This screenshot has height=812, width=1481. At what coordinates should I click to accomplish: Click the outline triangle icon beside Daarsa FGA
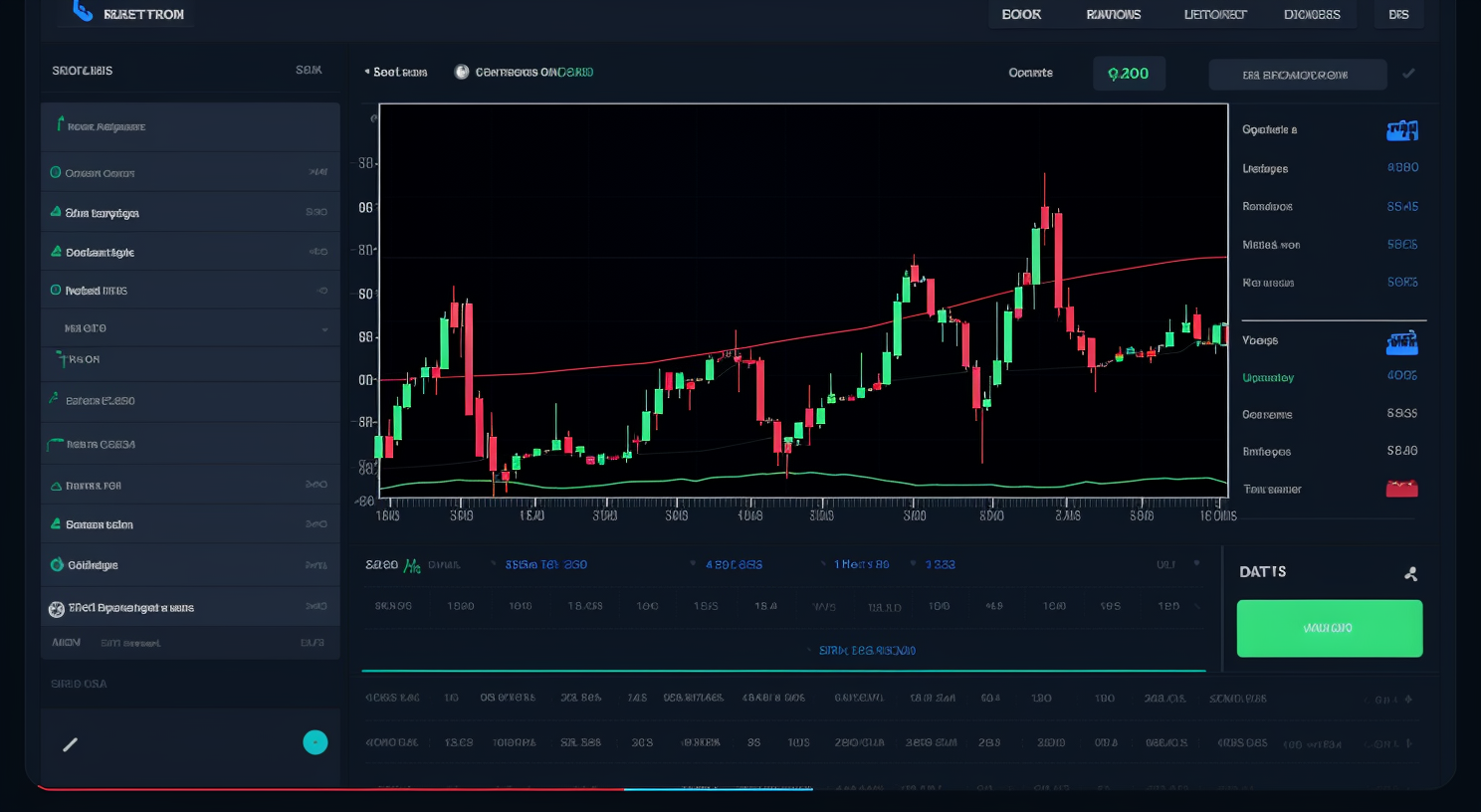tap(57, 486)
